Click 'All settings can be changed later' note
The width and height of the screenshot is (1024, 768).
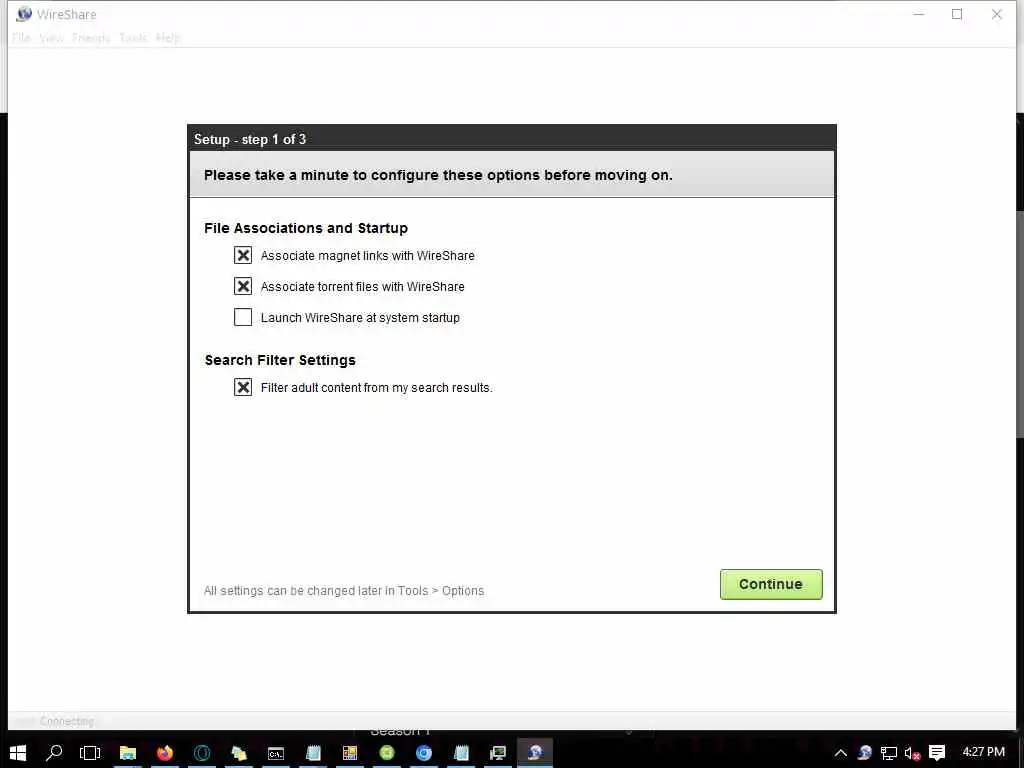point(344,590)
